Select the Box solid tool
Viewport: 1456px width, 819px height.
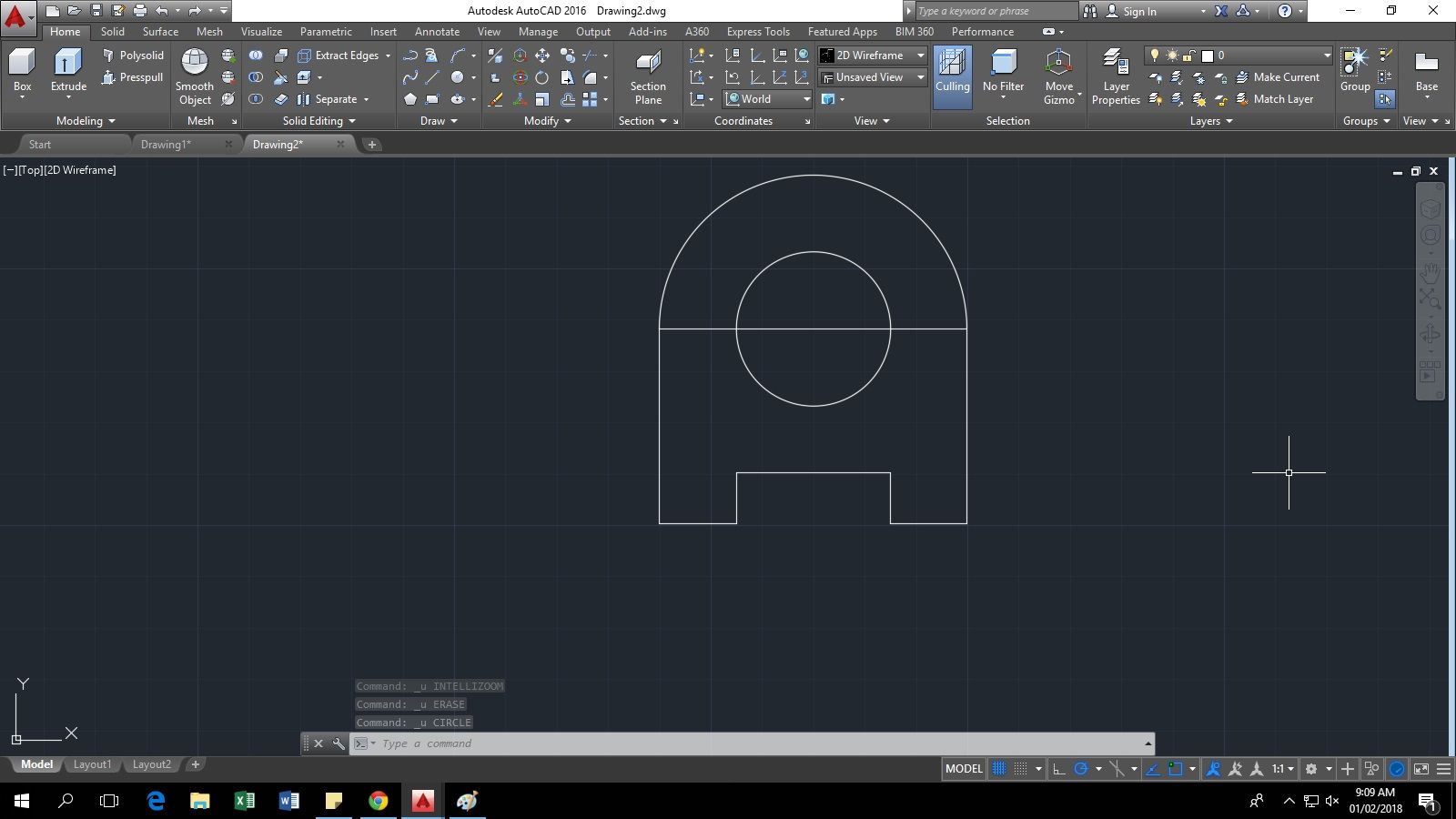click(x=22, y=72)
